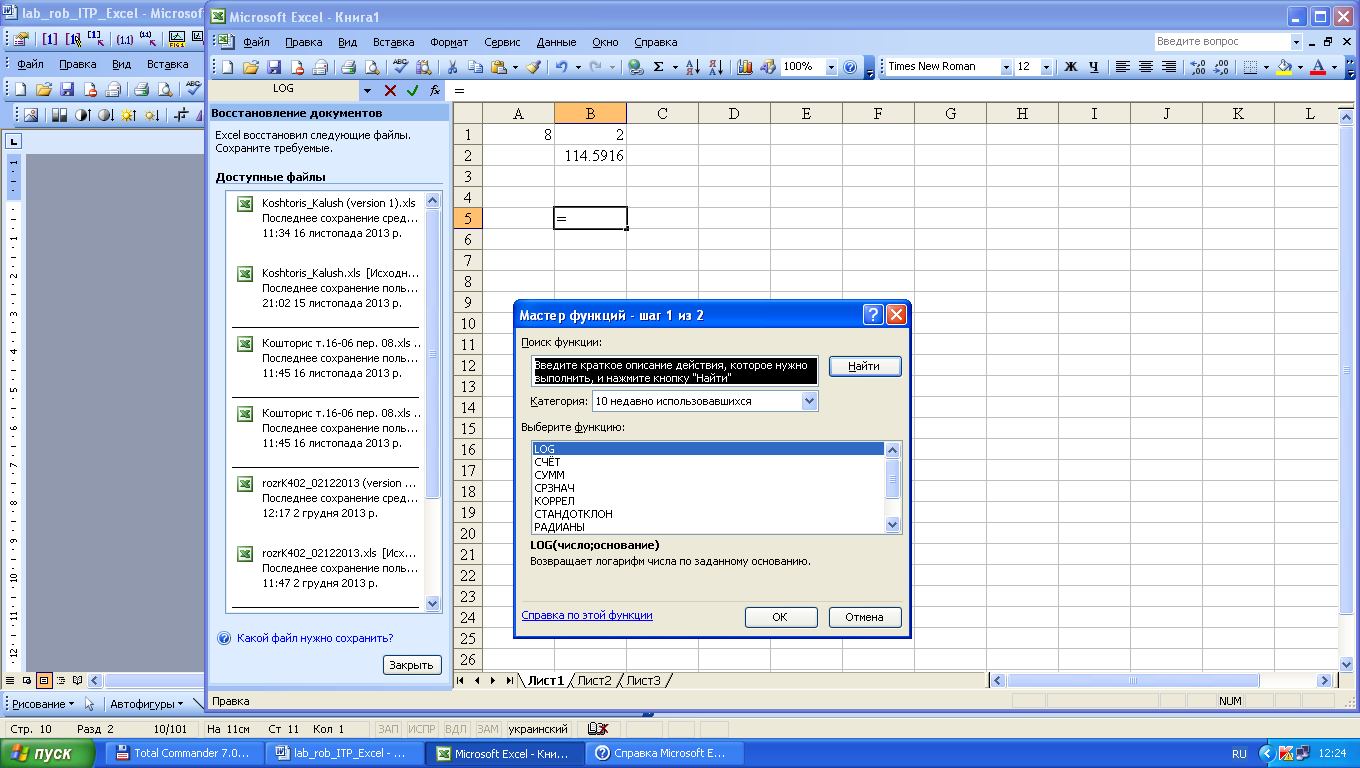
Task: Open Excel Файл menu
Action: click(x=256, y=42)
